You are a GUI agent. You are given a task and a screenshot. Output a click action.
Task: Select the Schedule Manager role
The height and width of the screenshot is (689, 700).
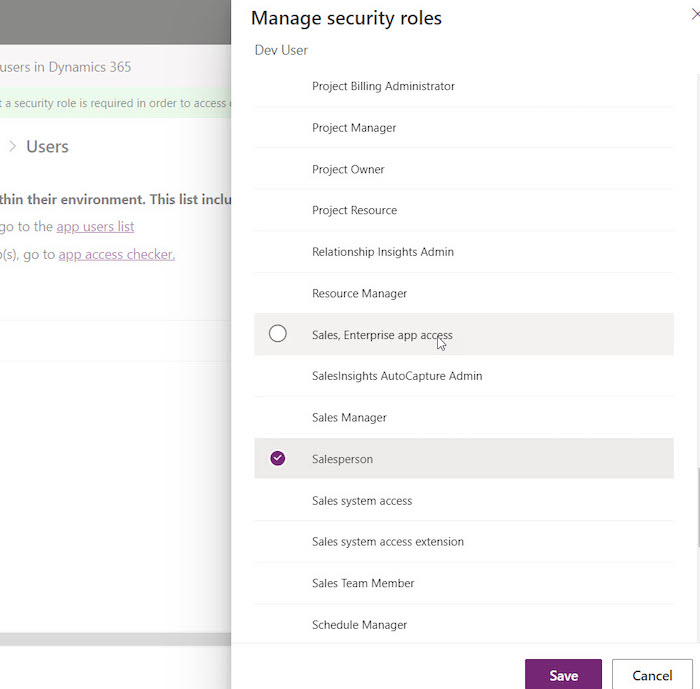pos(464,625)
